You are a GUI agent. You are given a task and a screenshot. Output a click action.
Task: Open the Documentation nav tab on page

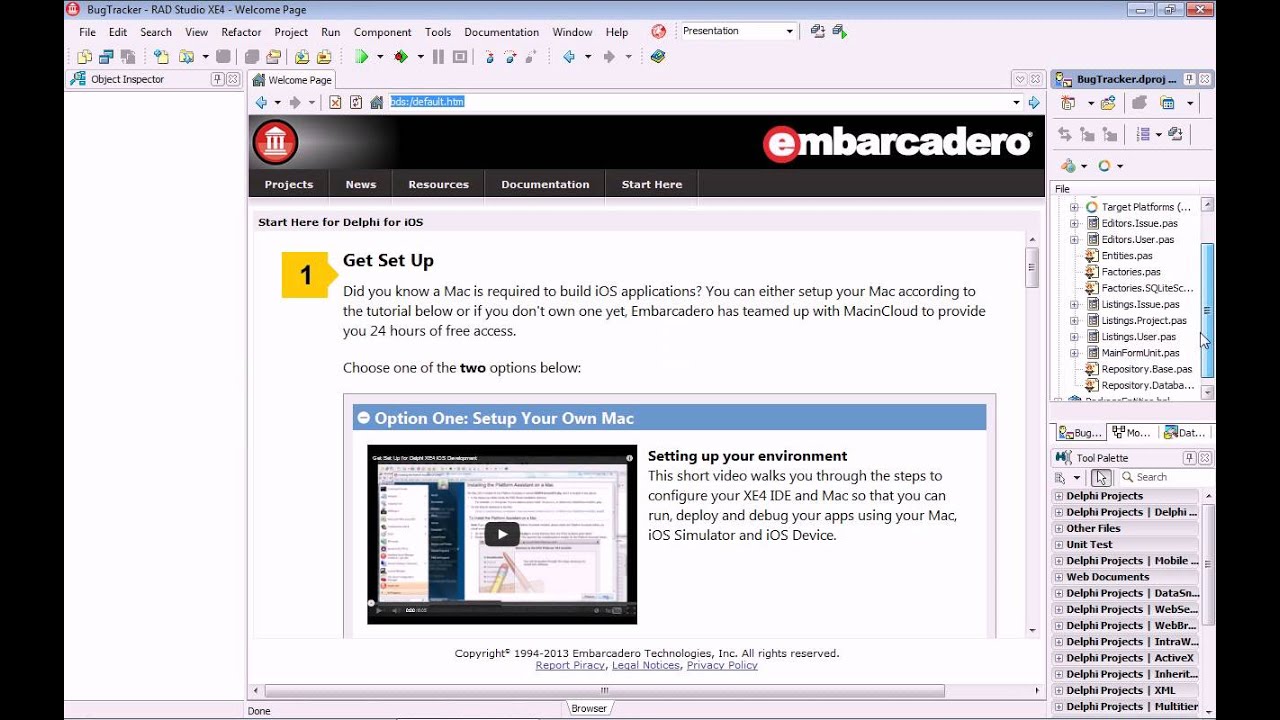[x=545, y=184]
